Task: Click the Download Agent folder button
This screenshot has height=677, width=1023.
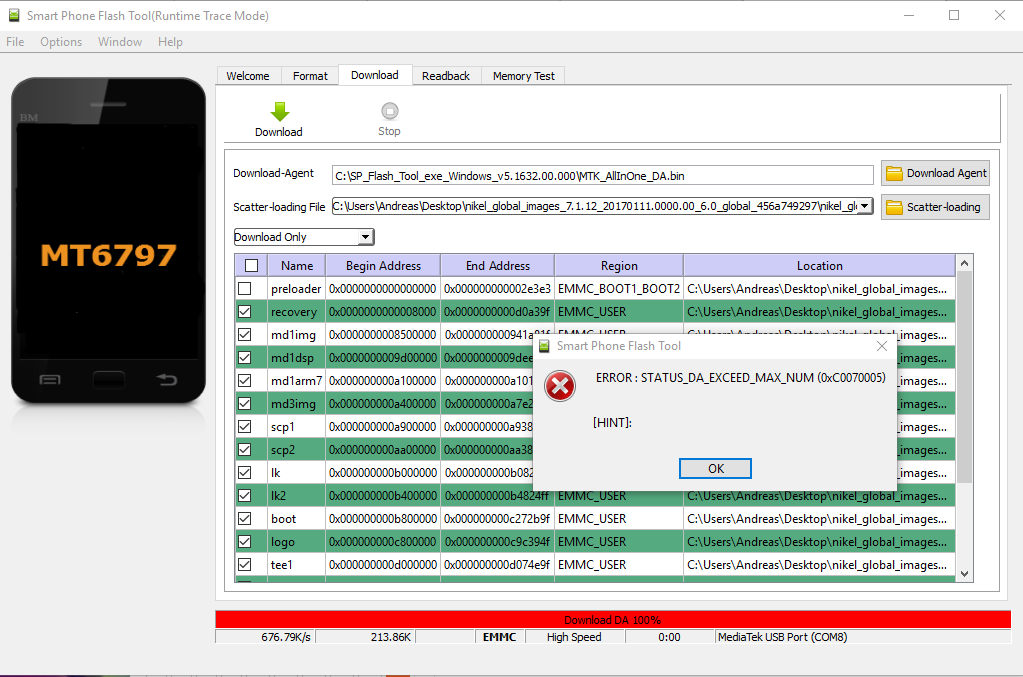Action: coord(935,173)
